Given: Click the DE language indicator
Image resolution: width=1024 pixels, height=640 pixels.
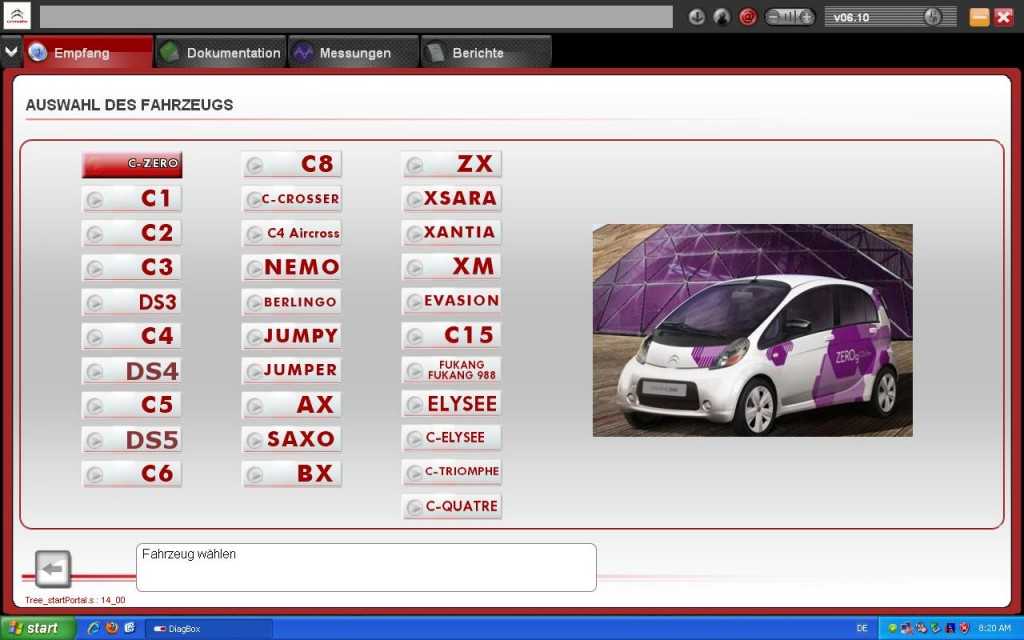Looking at the screenshot, I should pos(862,628).
